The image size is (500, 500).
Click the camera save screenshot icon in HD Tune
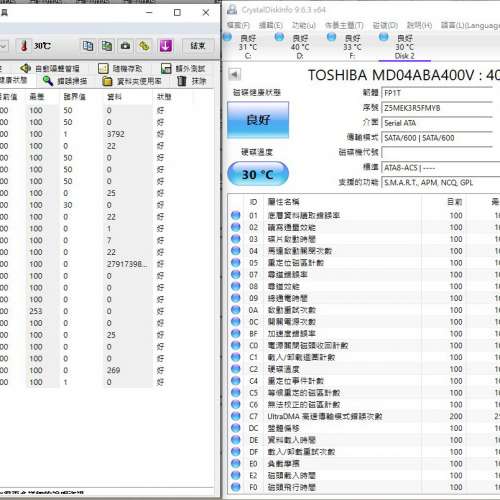(126, 46)
